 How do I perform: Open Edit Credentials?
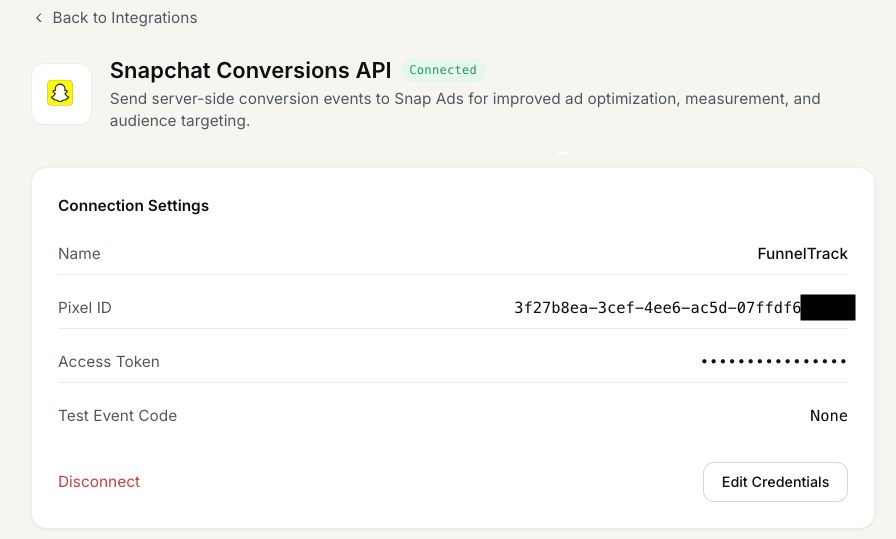point(775,482)
